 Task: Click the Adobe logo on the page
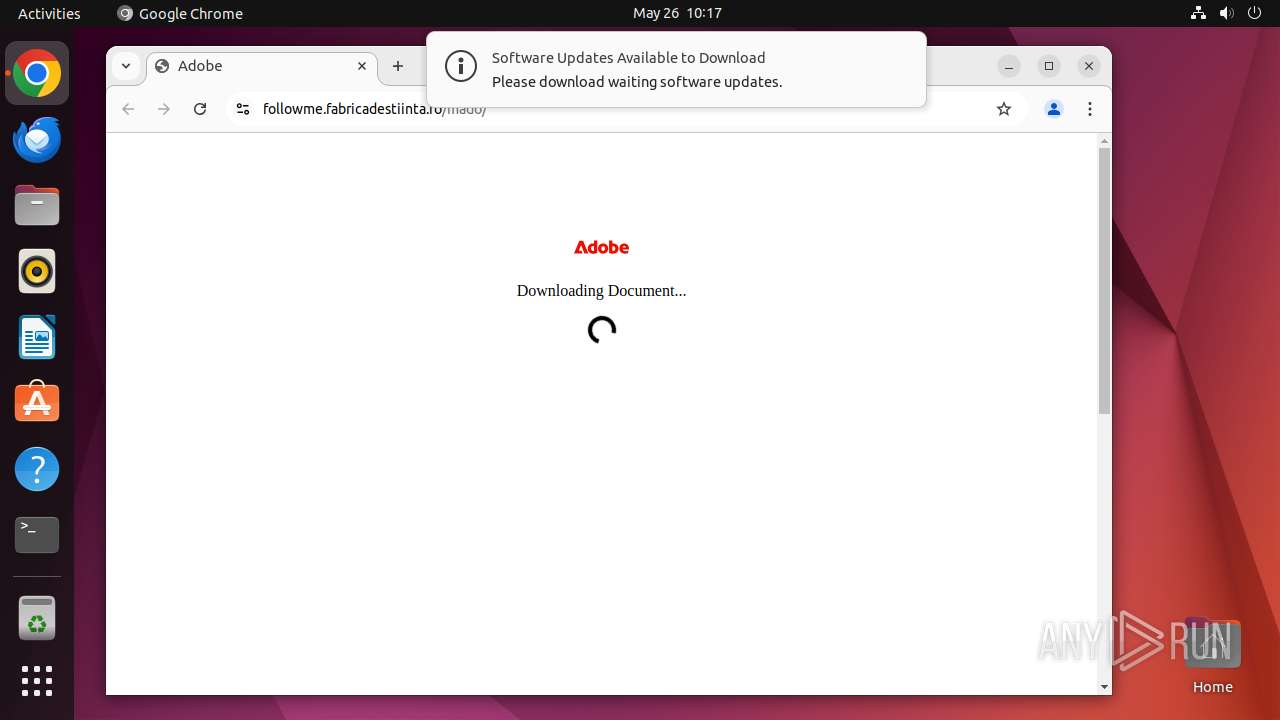click(x=601, y=247)
